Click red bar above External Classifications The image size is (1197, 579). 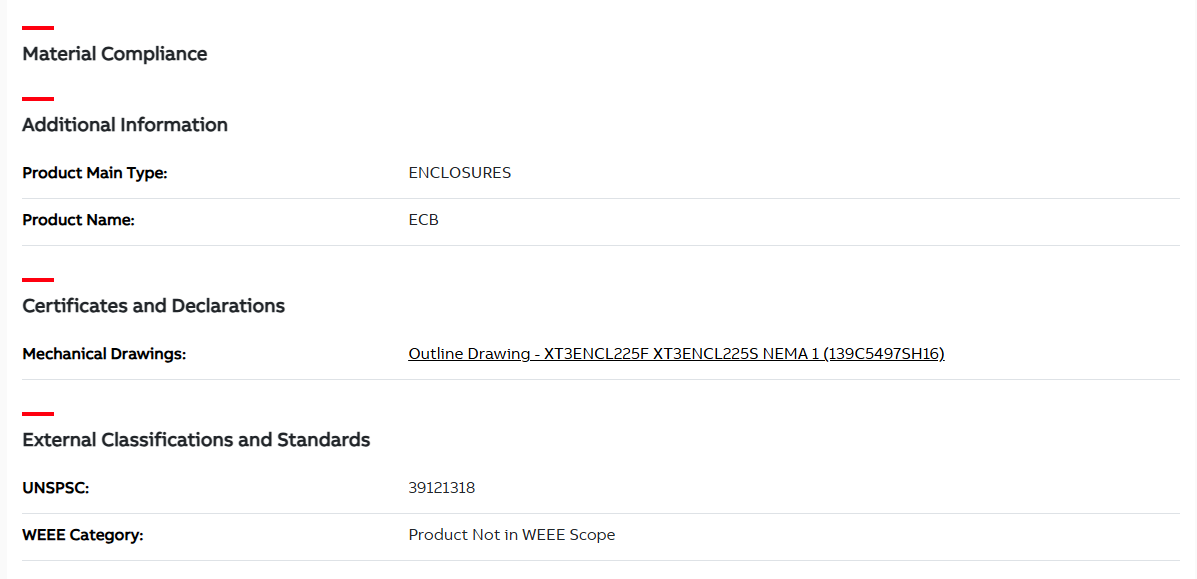(x=38, y=414)
